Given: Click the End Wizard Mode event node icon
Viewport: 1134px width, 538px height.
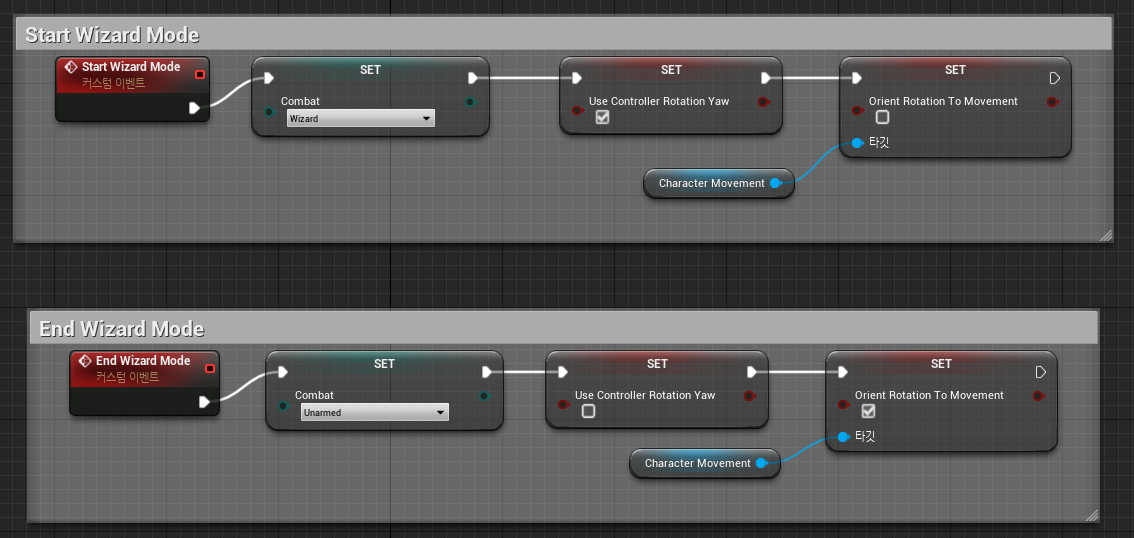Looking at the screenshot, I should [x=85, y=361].
